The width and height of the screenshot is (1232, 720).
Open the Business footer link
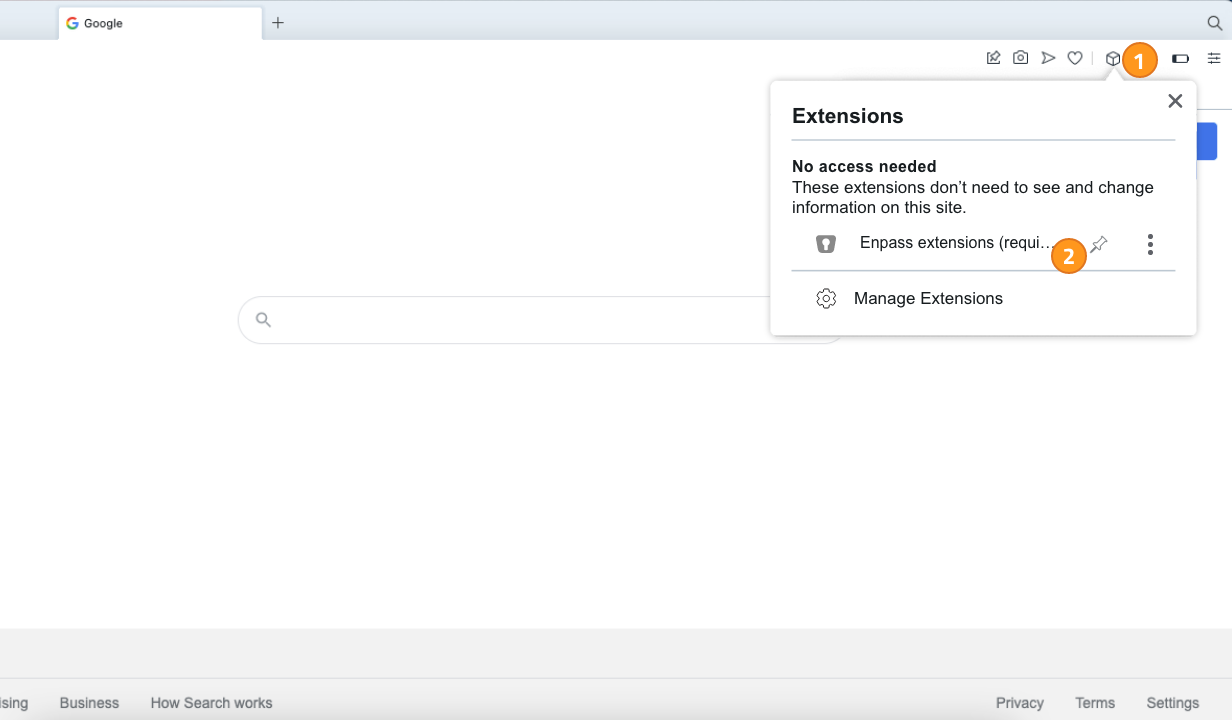coord(89,703)
